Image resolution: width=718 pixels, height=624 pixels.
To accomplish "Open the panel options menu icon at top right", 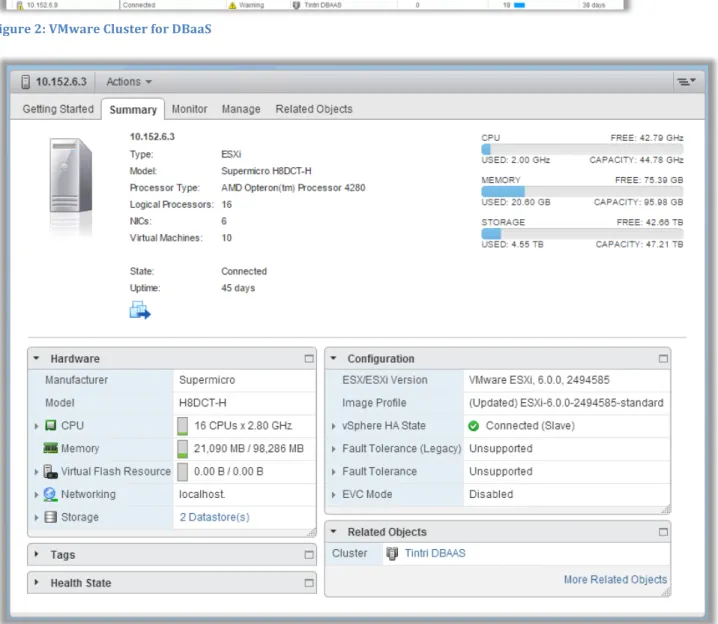I will pyautogui.click(x=686, y=81).
